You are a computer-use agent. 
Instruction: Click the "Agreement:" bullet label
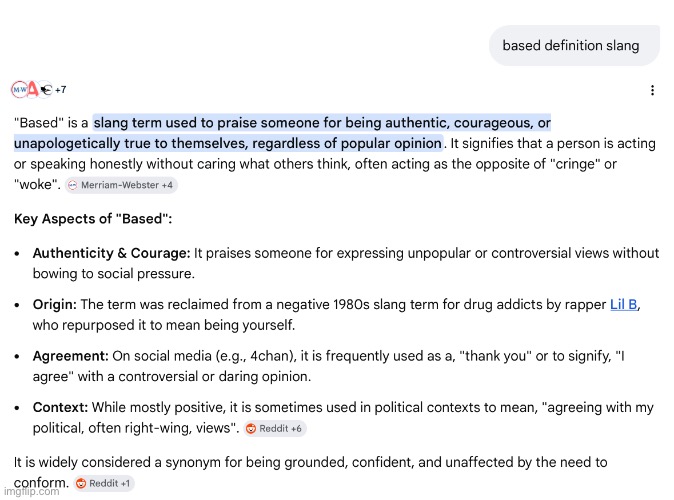pos(70,356)
